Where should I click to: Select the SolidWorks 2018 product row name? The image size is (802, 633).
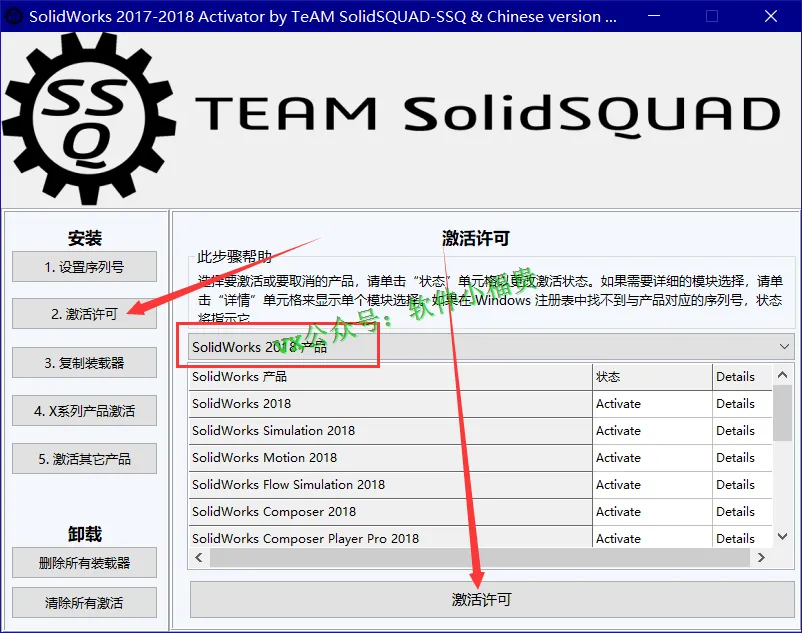390,404
